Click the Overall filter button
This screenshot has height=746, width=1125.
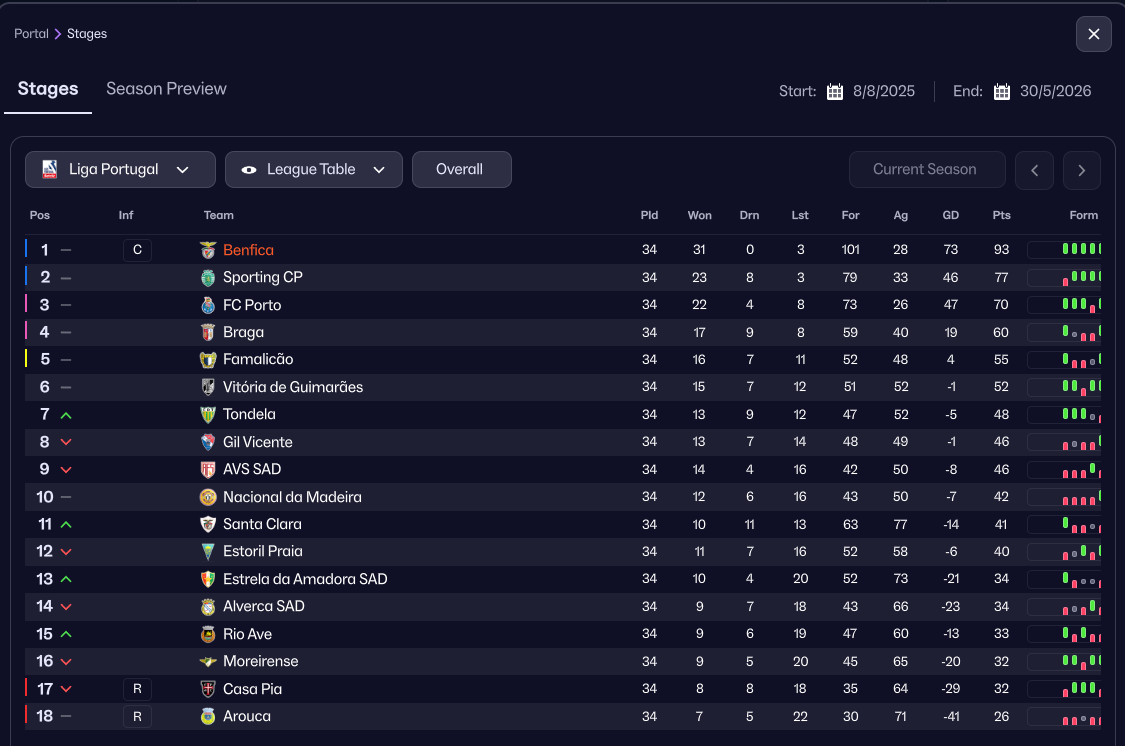pos(460,170)
